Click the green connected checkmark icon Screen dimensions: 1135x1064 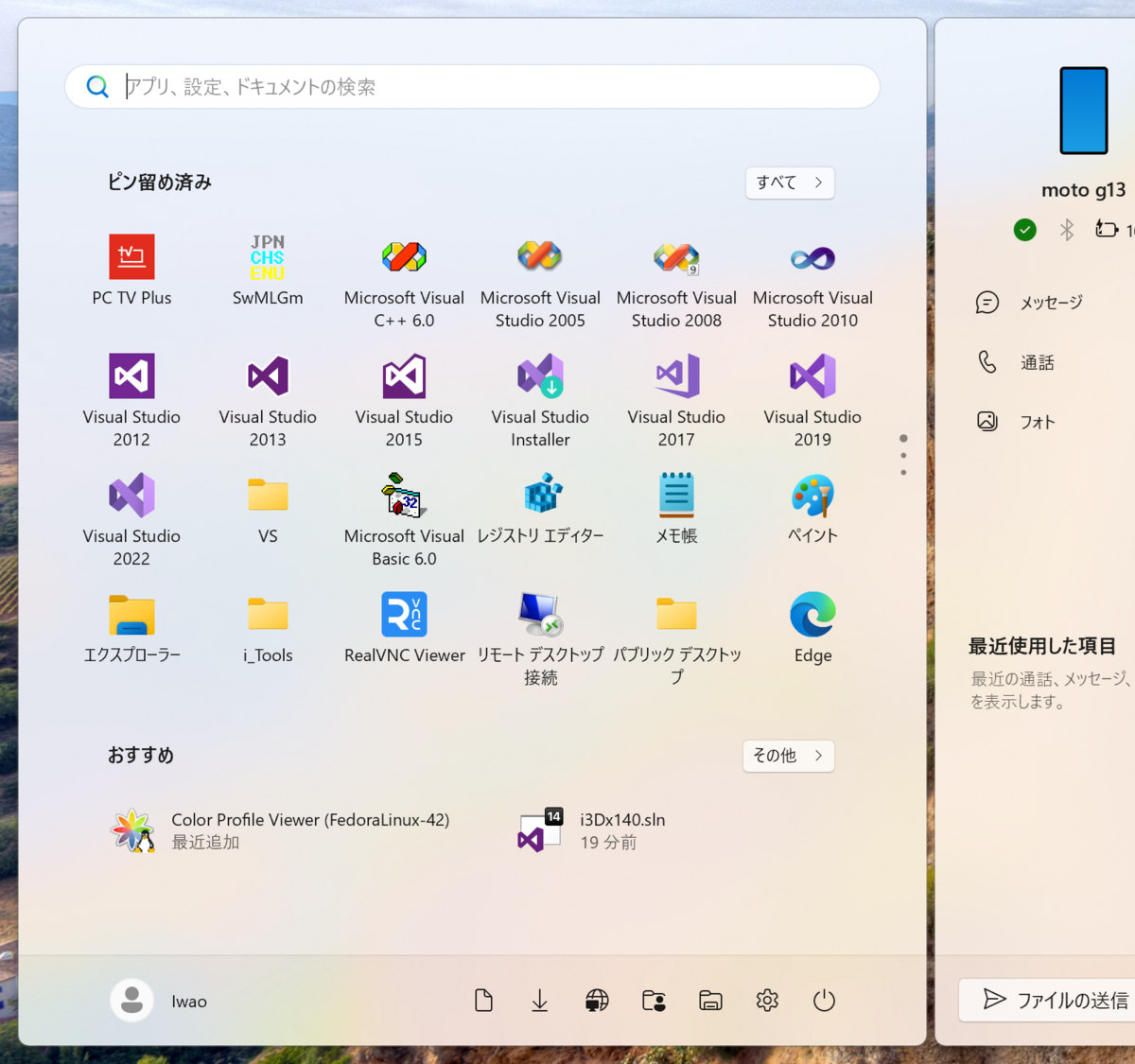tap(1025, 229)
